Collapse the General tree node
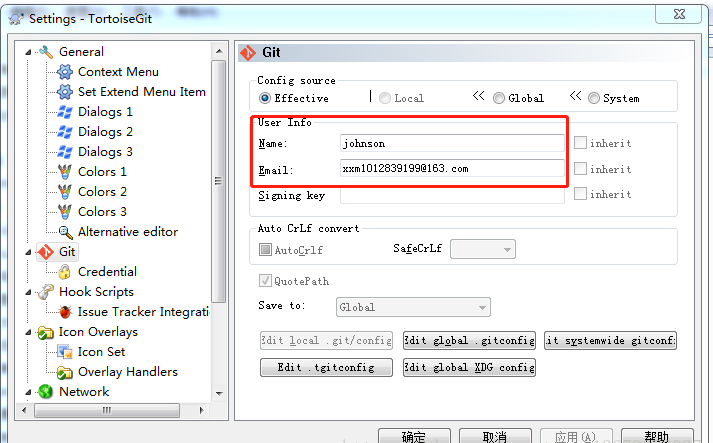The image size is (713, 443). 29,52
